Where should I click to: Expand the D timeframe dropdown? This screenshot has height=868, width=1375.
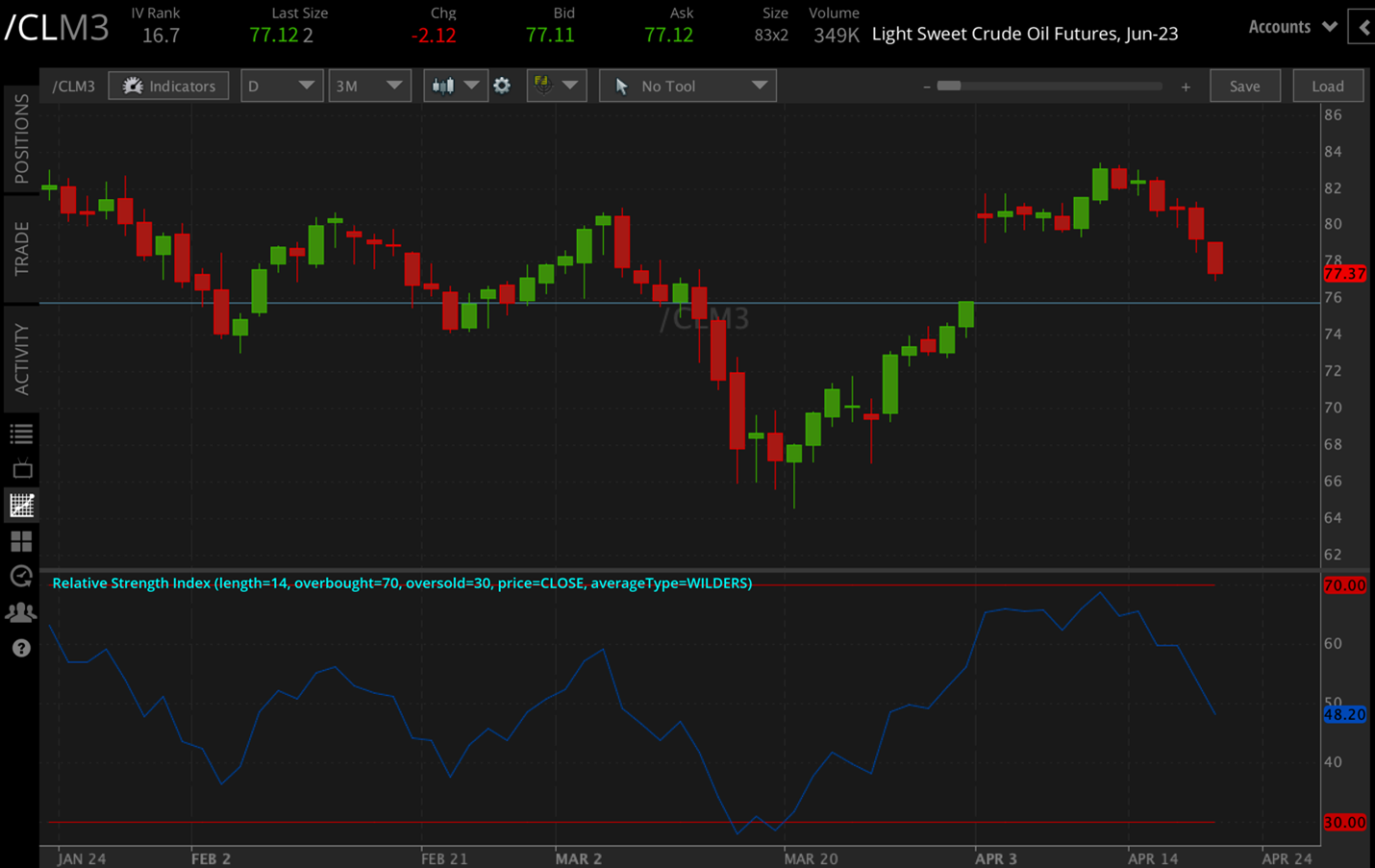(x=282, y=85)
